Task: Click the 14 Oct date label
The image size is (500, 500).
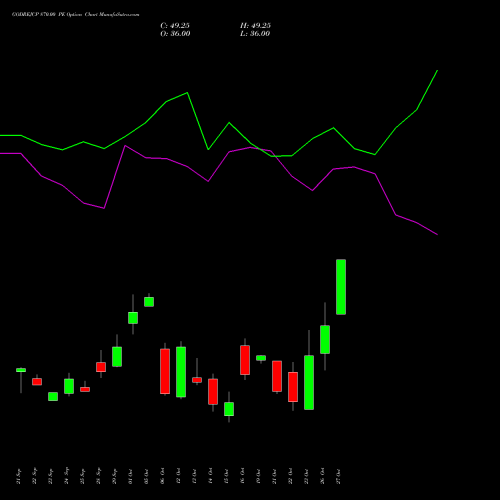Action: (210, 476)
